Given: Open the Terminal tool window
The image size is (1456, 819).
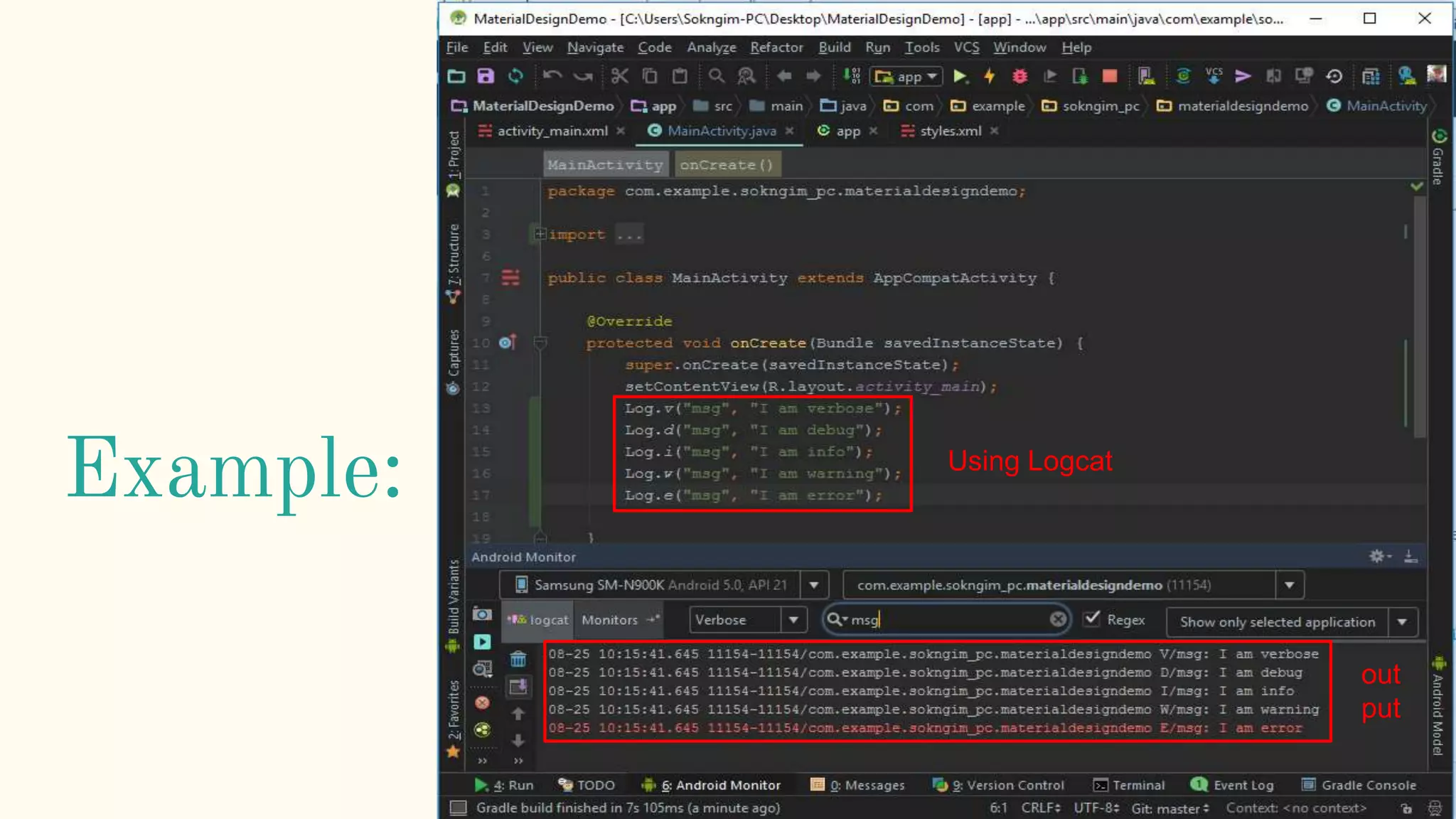Looking at the screenshot, I should click(x=1130, y=785).
